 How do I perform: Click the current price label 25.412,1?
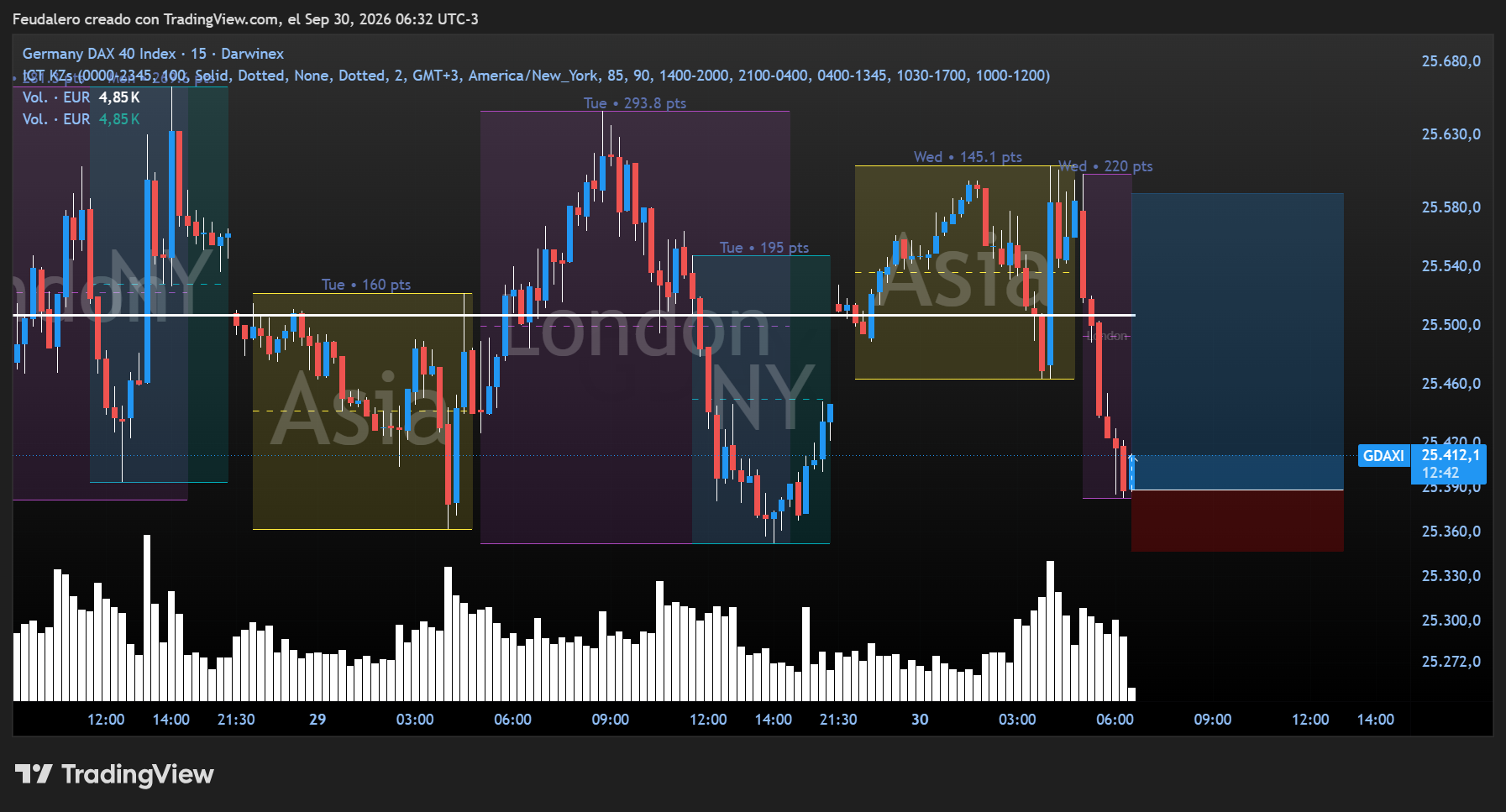tap(1451, 455)
